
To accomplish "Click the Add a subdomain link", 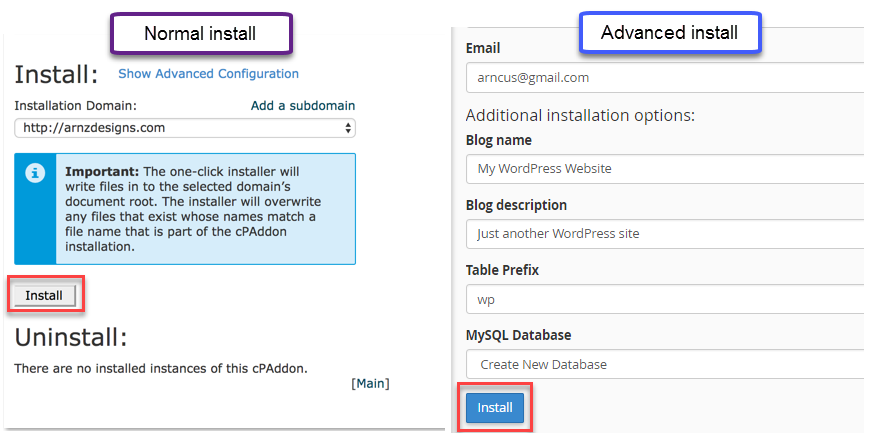I will pos(302,105).
